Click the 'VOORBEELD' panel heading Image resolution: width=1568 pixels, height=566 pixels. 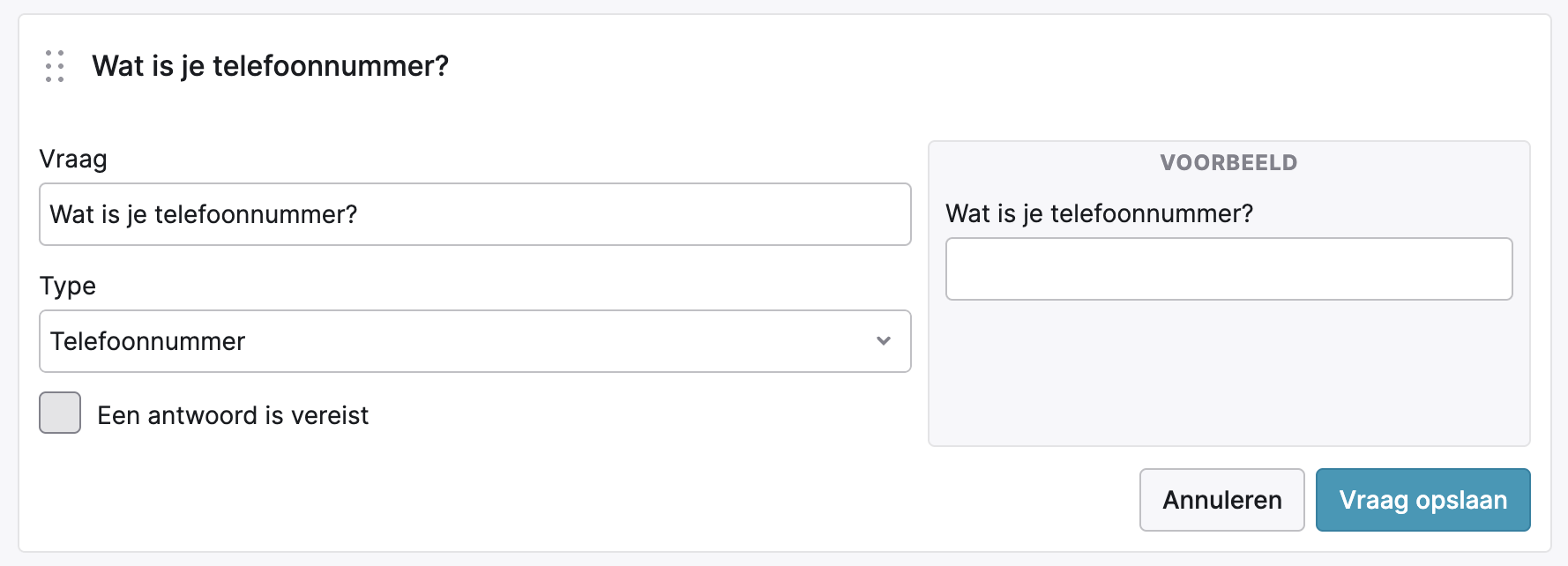(x=1228, y=163)
